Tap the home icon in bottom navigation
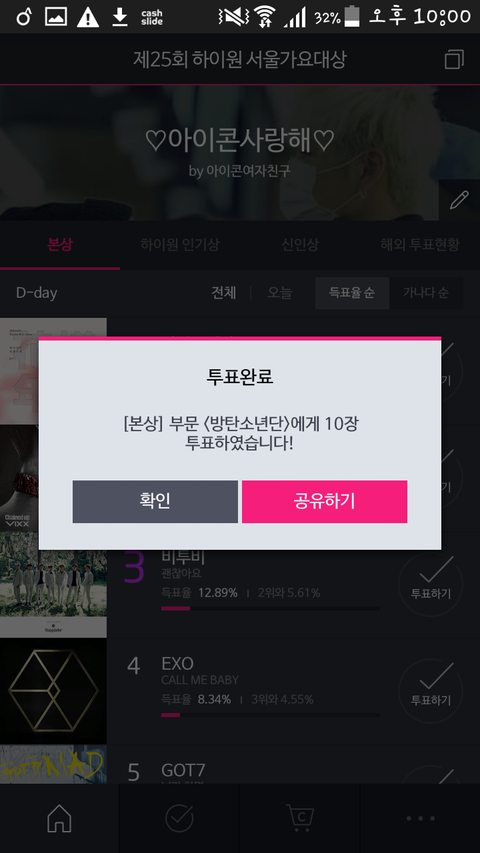 59,818
